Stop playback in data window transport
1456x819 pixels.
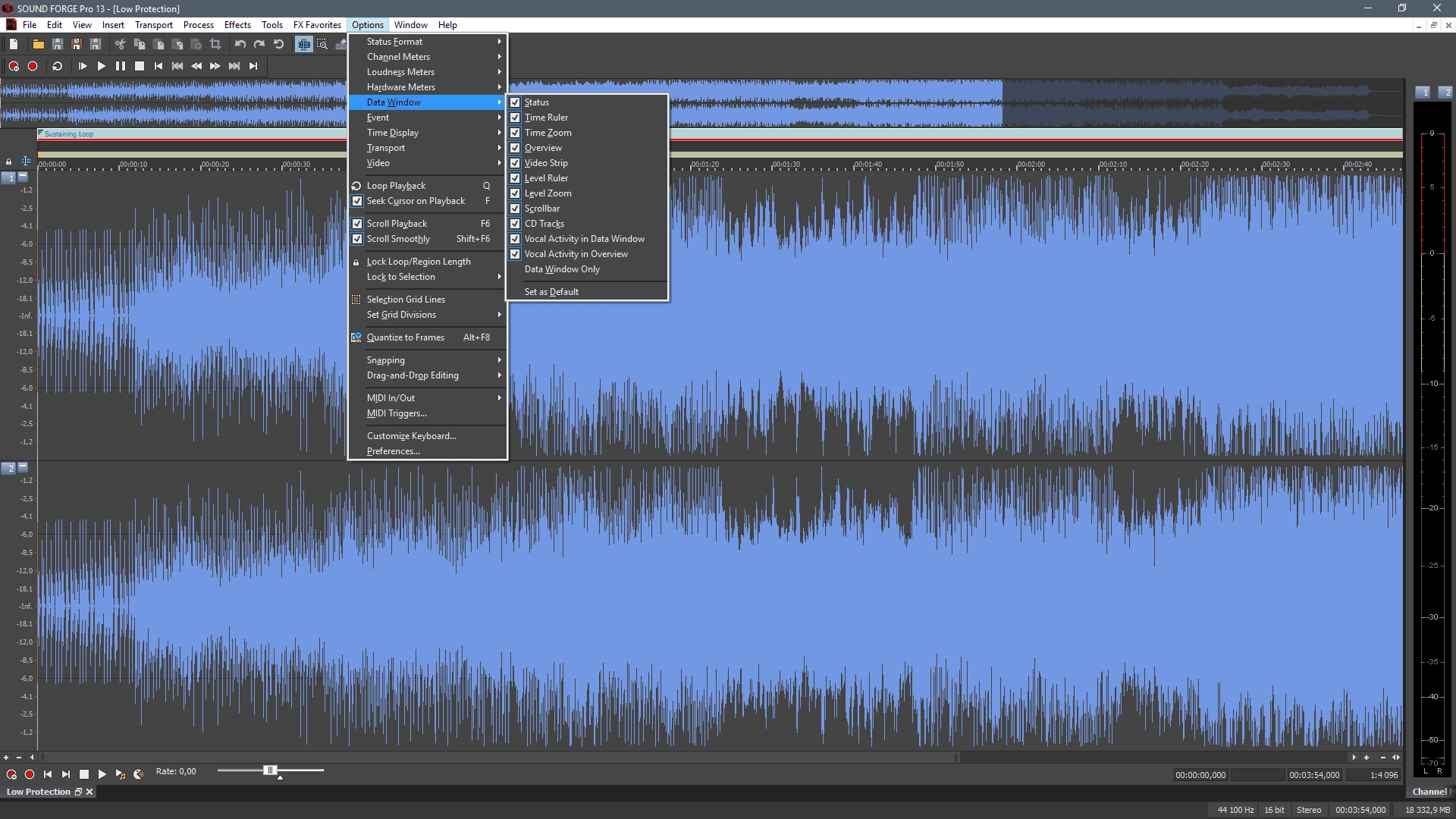[84, 774]
